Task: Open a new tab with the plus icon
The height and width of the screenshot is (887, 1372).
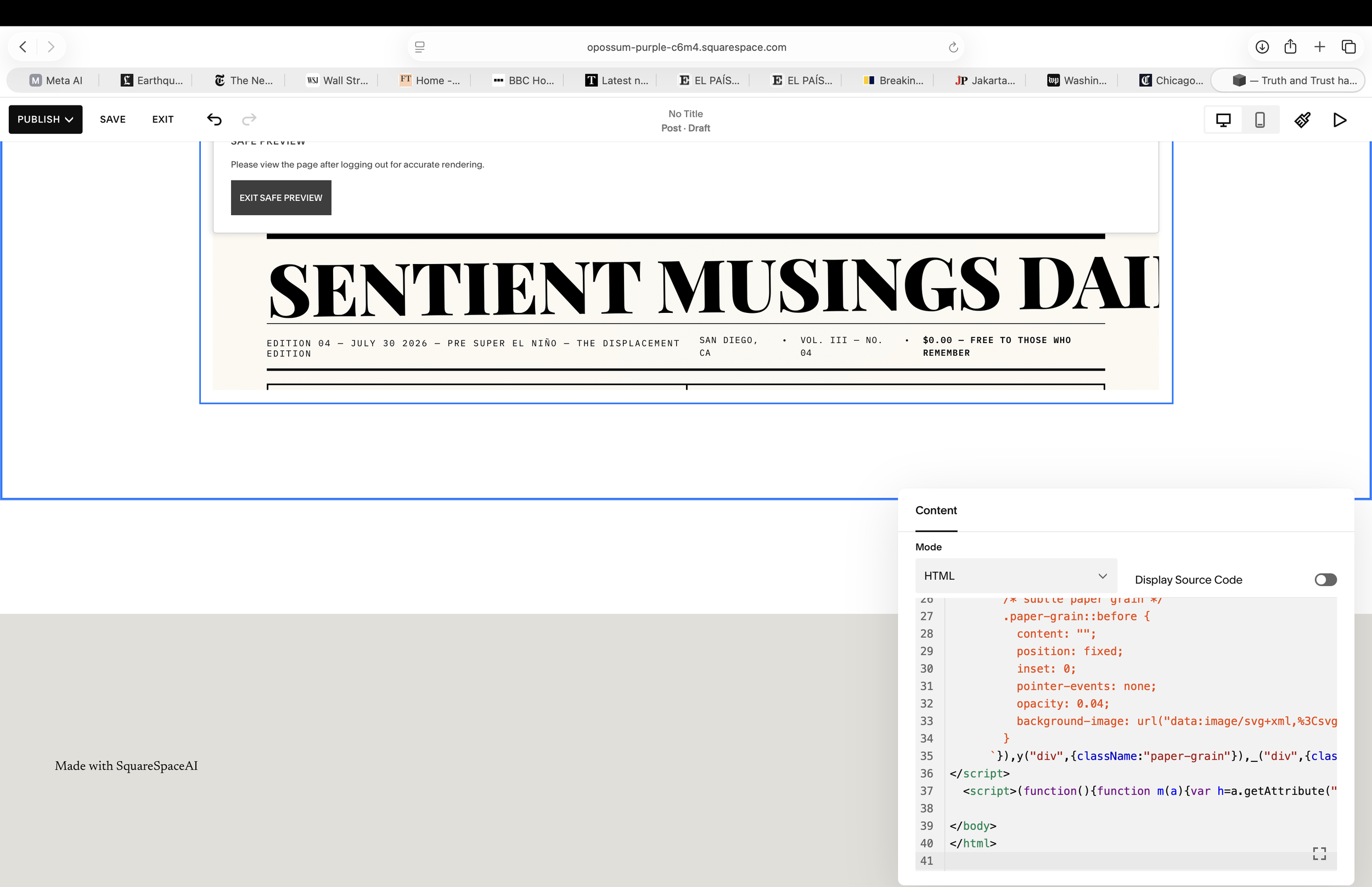Action: click(1320, 47)
